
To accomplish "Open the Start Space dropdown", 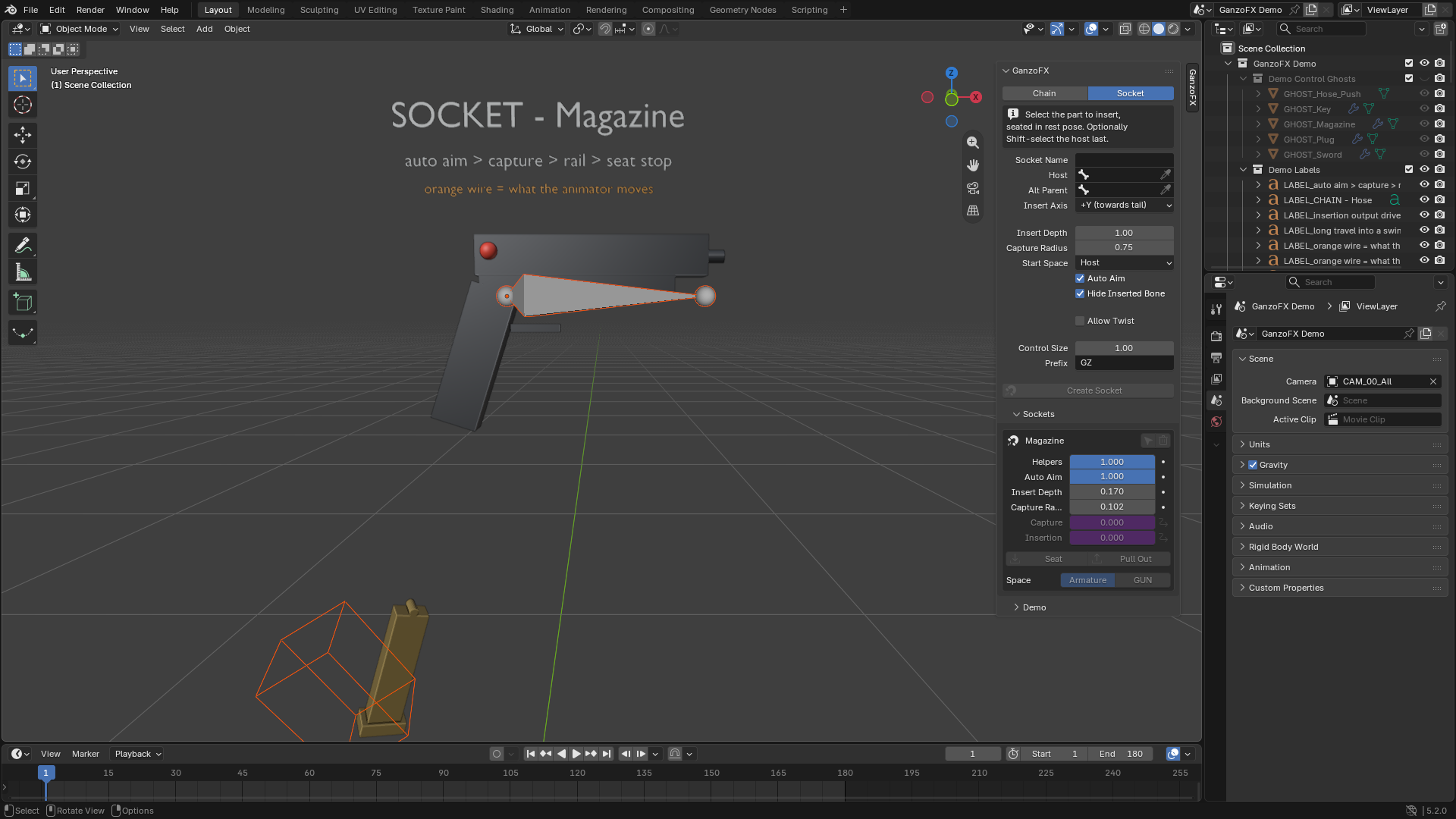I will pyautogui.click(x=1125, y=263).
